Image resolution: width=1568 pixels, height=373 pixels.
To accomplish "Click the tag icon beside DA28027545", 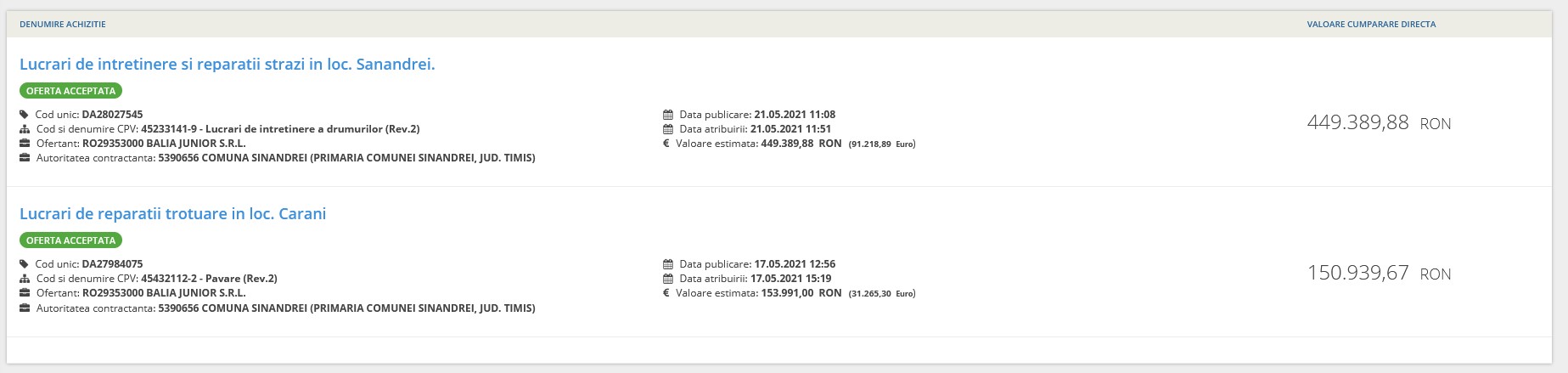I will click(x=24, y=115).
